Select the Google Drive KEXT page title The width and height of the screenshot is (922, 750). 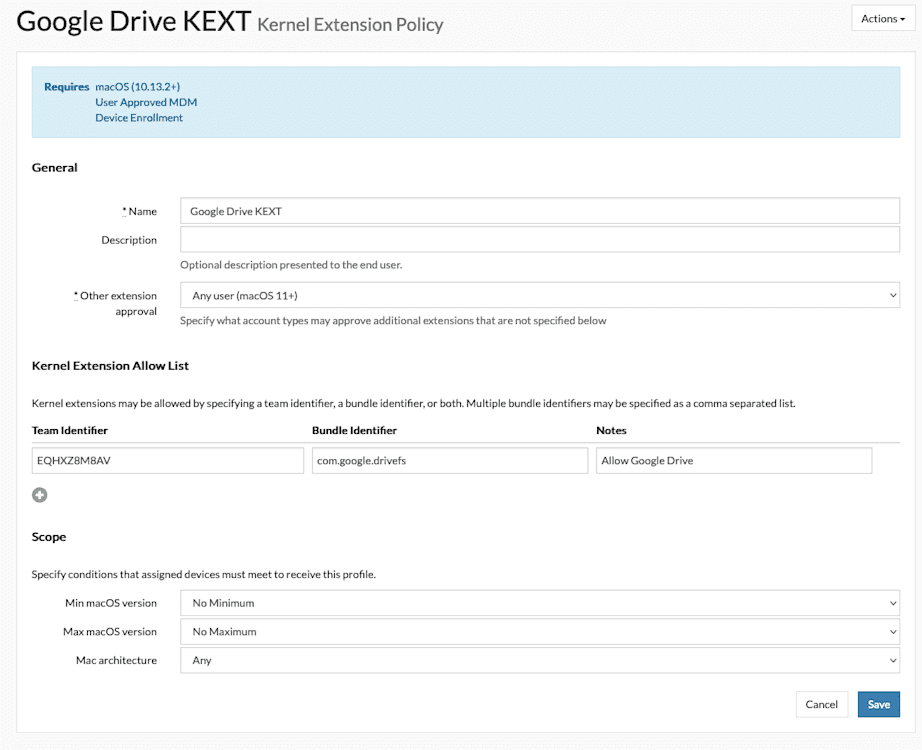pyautogui.click(x=133, y=21)
